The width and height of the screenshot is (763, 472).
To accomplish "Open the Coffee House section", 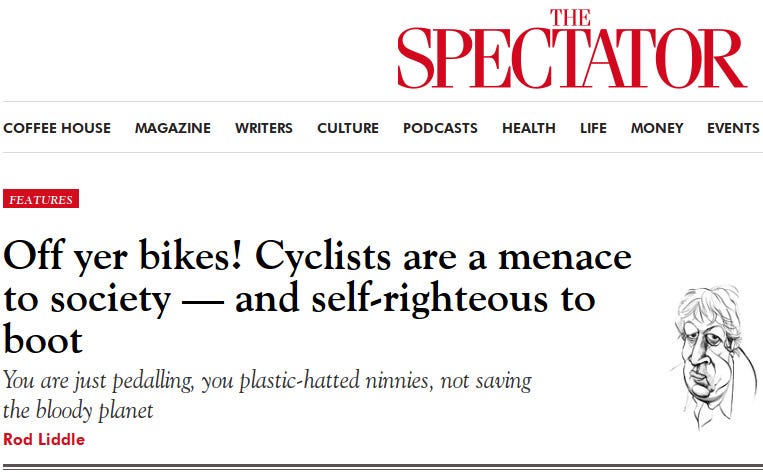I will [57, 128].
